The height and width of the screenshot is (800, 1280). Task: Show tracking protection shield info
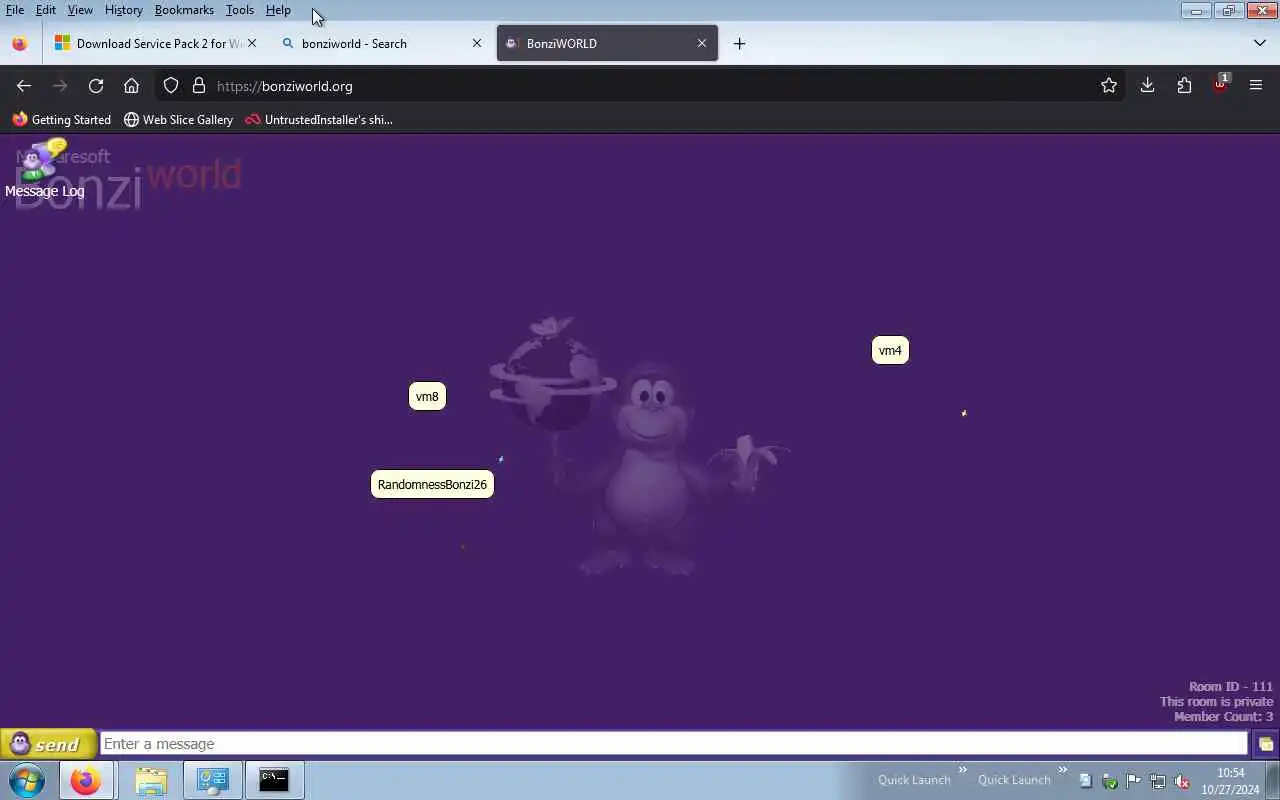point(171,86)
